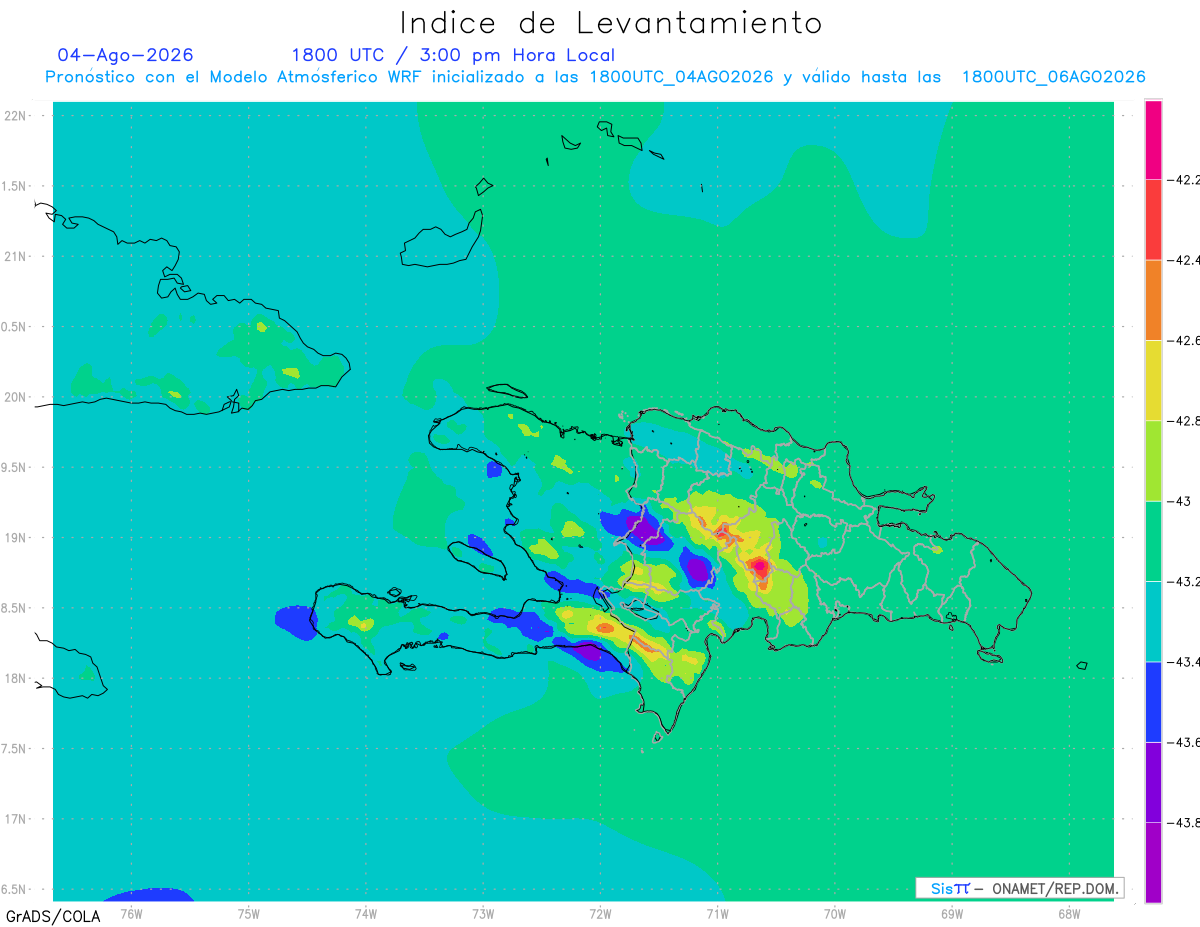Screen dimensions: 1200x927
Task: Click the '71W' longitude label
Action: click(x=717, y=913)
